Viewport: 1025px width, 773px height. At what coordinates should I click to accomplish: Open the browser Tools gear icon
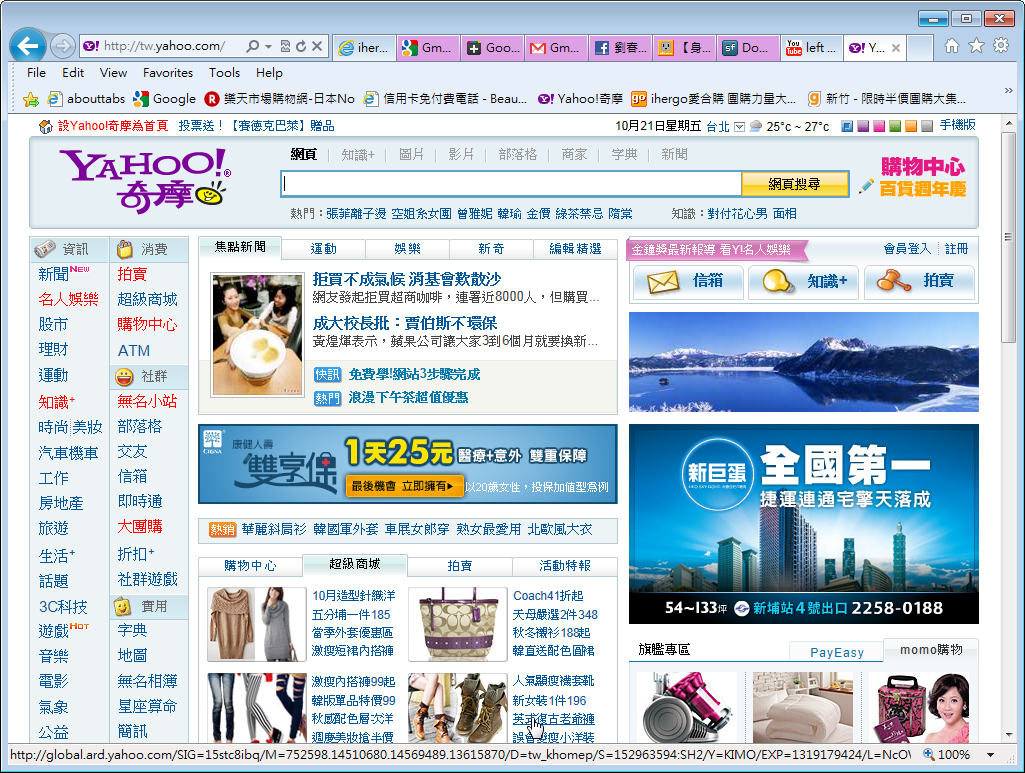point(1001,46)
